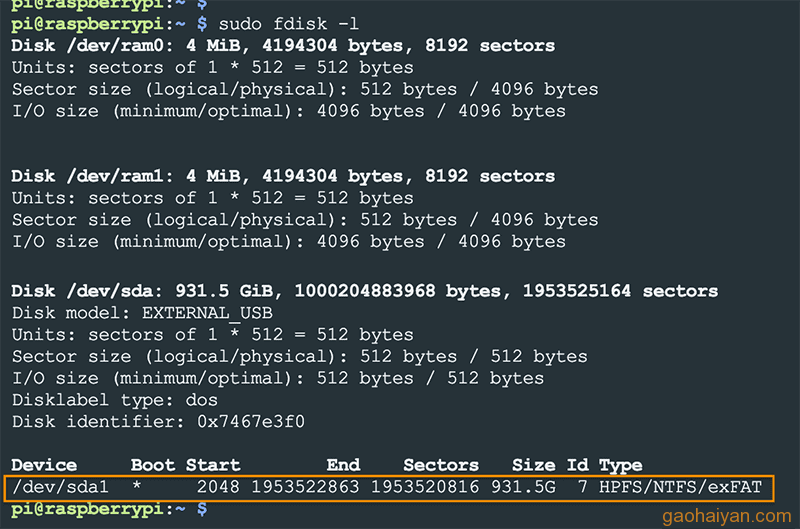Viewport: 800px width, 529px height.
Task: Click the 'sudo fdisk -l' command text
Action: click(x=289, y=24)
